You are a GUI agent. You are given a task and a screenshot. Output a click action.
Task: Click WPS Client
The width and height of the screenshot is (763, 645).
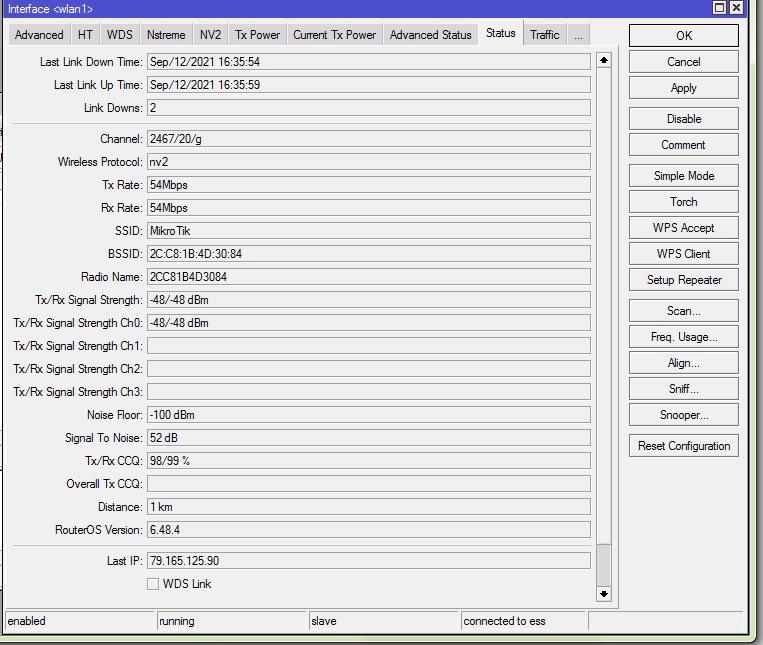coord(684,254)
